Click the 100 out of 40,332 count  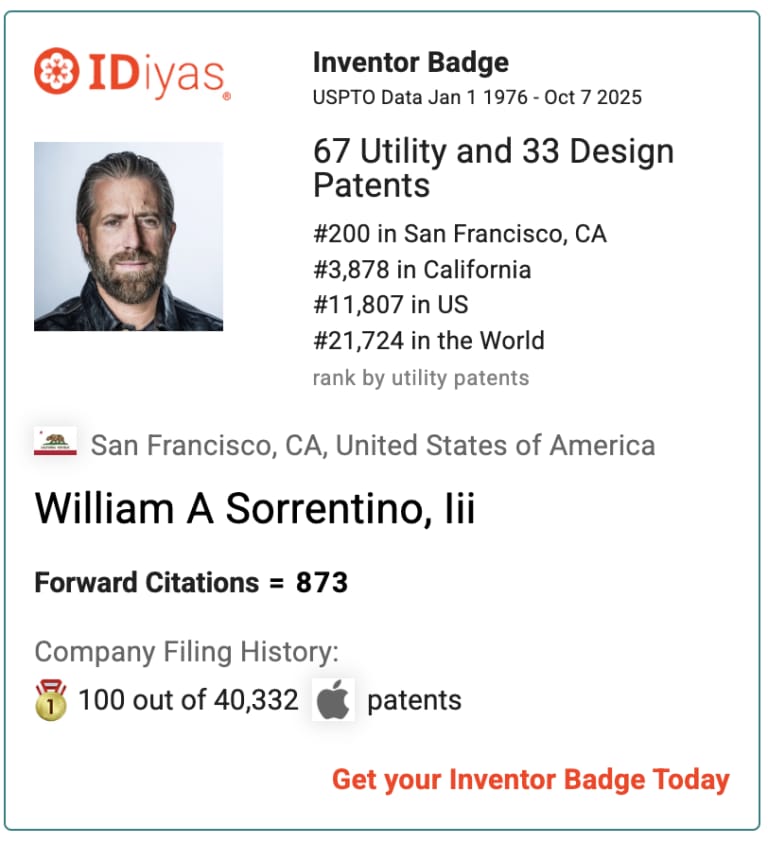(188, 700)
